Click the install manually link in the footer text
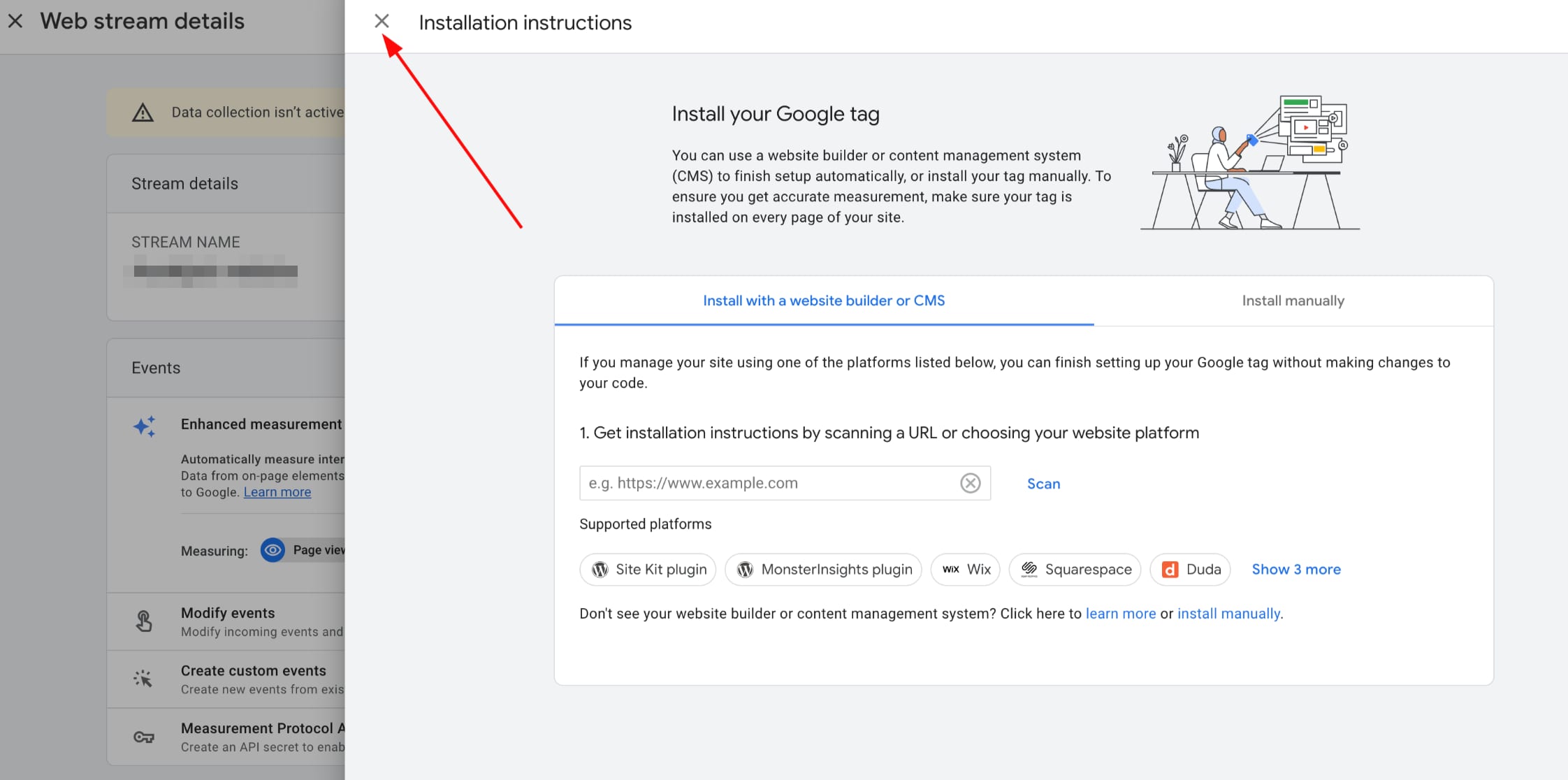Viewport: 1568px width, 780px height. [1228, 613]
